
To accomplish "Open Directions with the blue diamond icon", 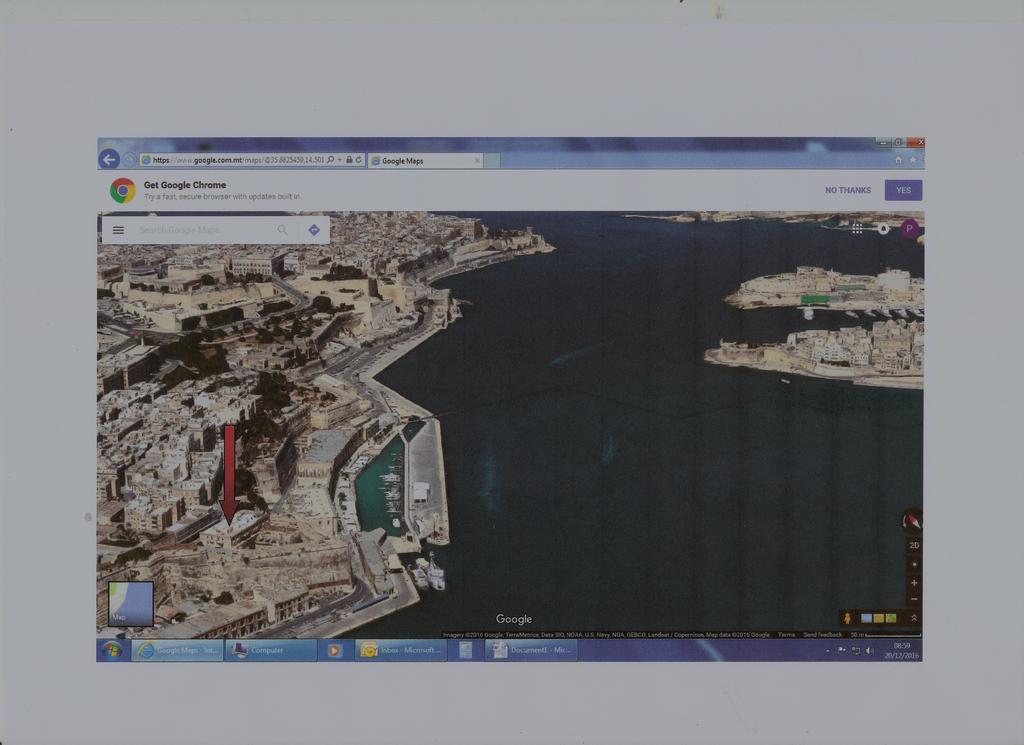I will [314, 230].
